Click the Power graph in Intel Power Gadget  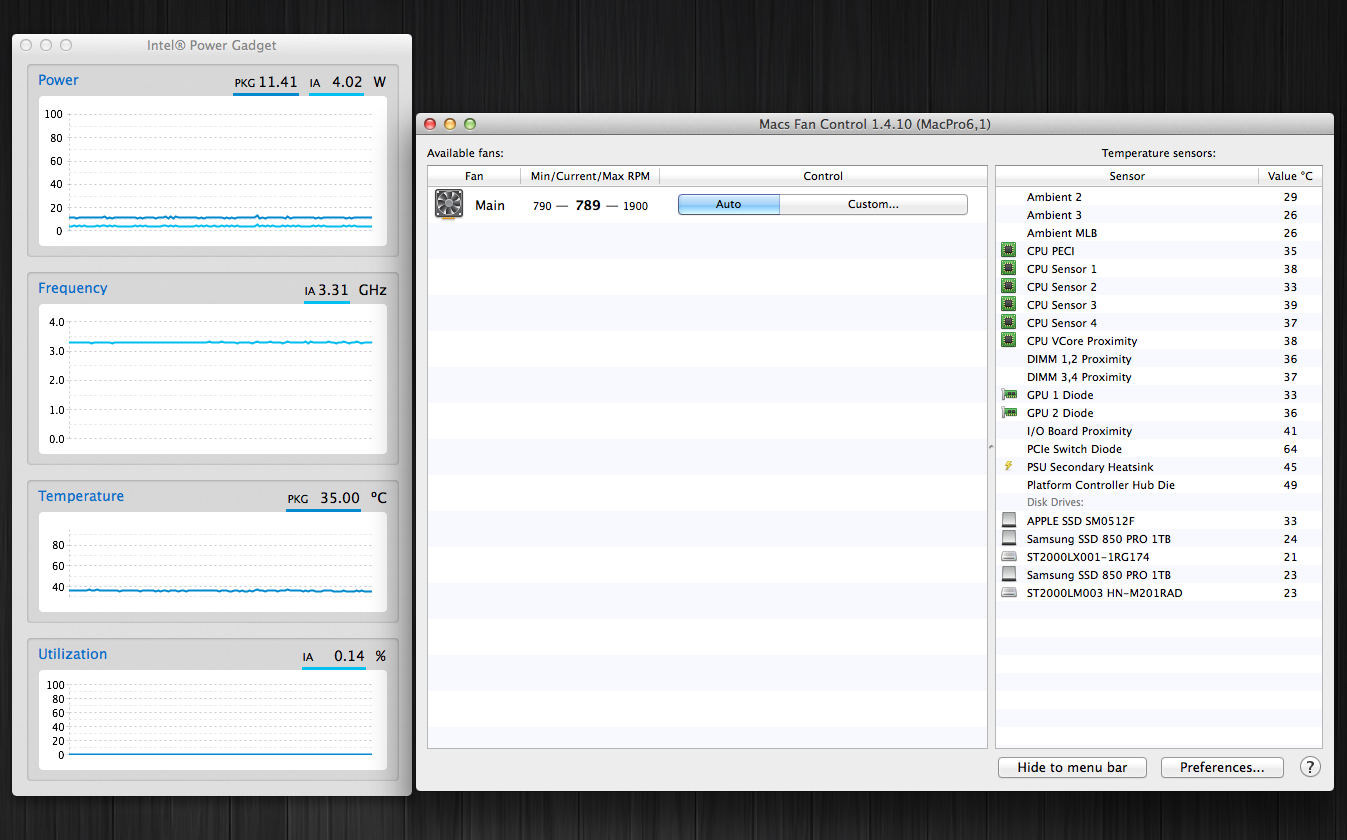point(213,170)
